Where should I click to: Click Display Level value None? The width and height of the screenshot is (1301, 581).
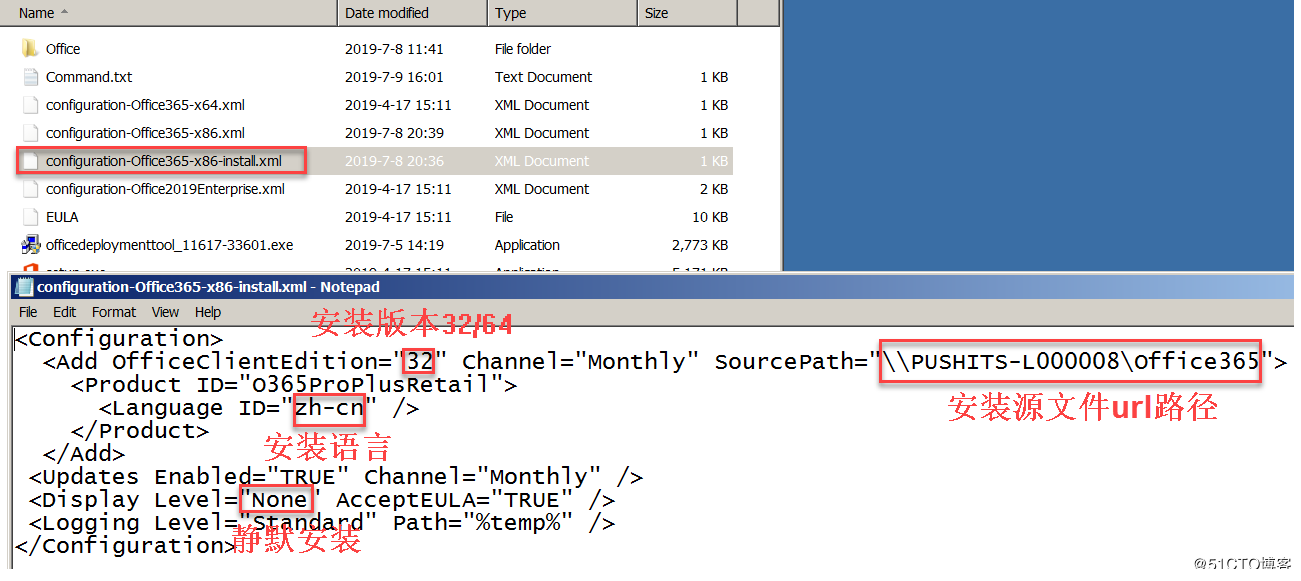click(280, 500)
